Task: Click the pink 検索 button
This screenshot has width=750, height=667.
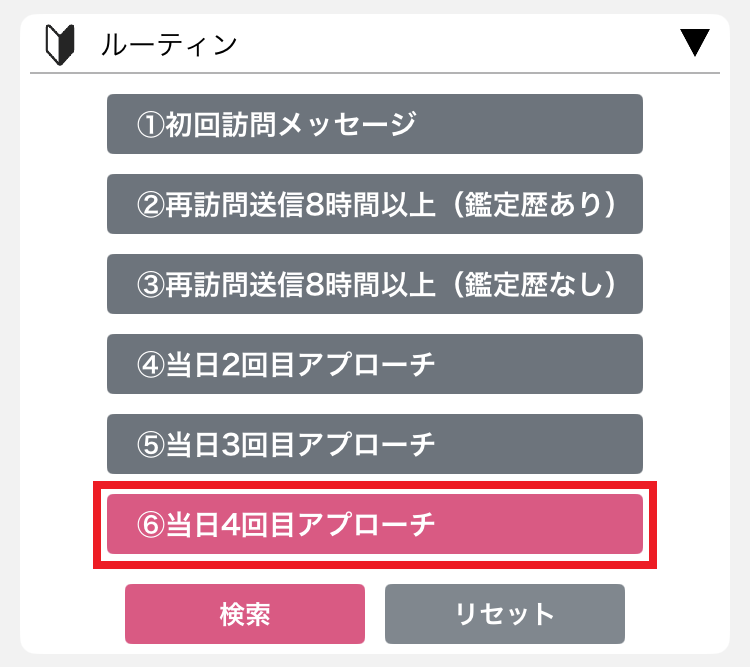Action: click(245, 614)
